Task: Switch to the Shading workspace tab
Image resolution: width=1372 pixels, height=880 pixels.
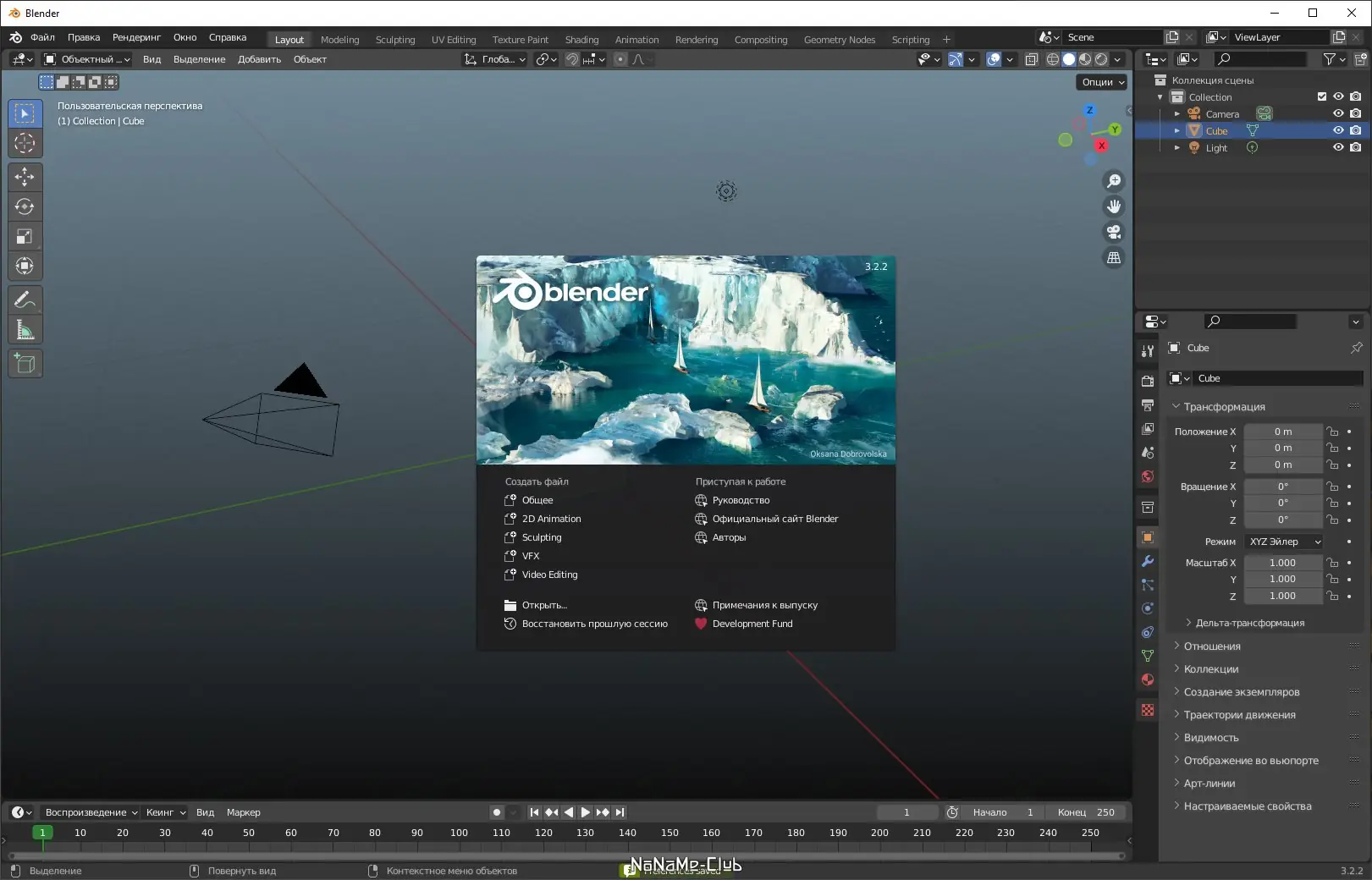Action: [x=581, y=40]
